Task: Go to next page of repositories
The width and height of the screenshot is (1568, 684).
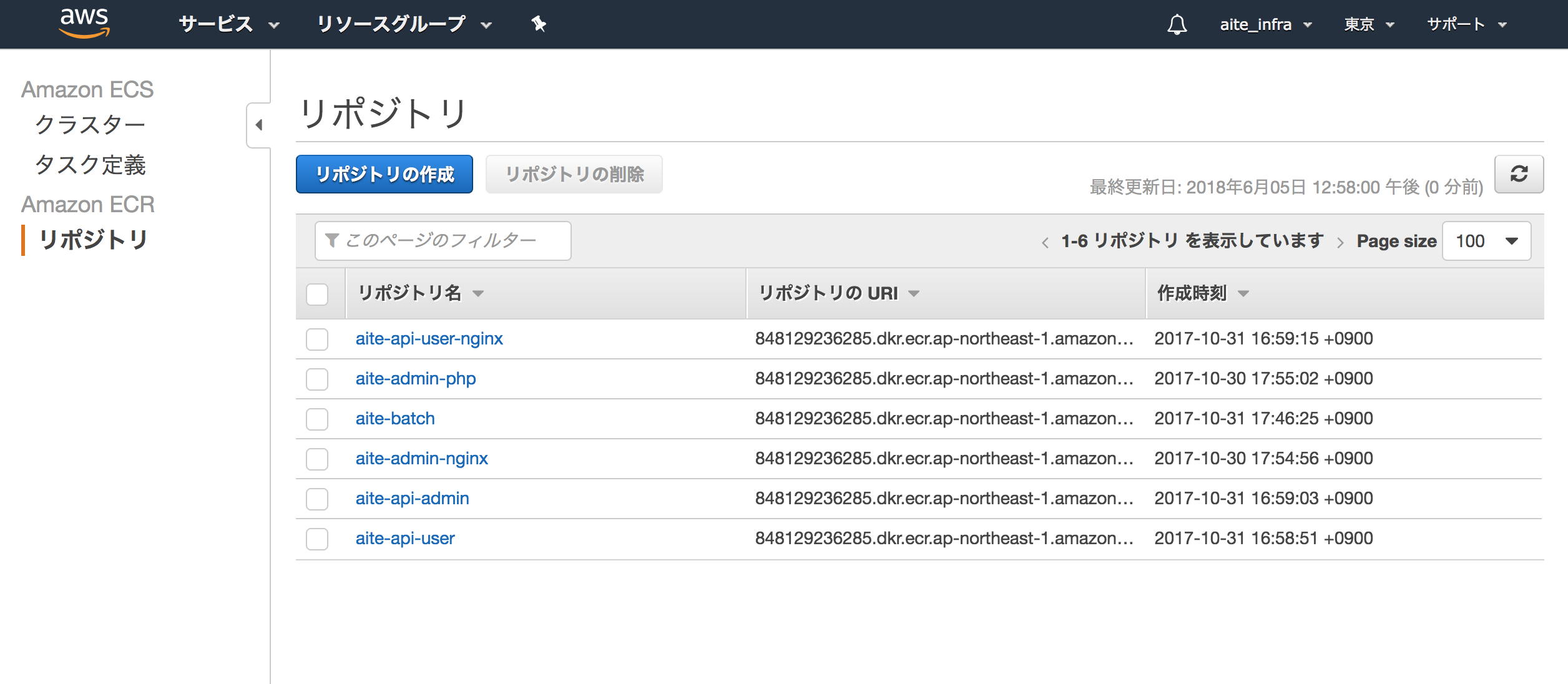Action: click(x=1340, y=242)
